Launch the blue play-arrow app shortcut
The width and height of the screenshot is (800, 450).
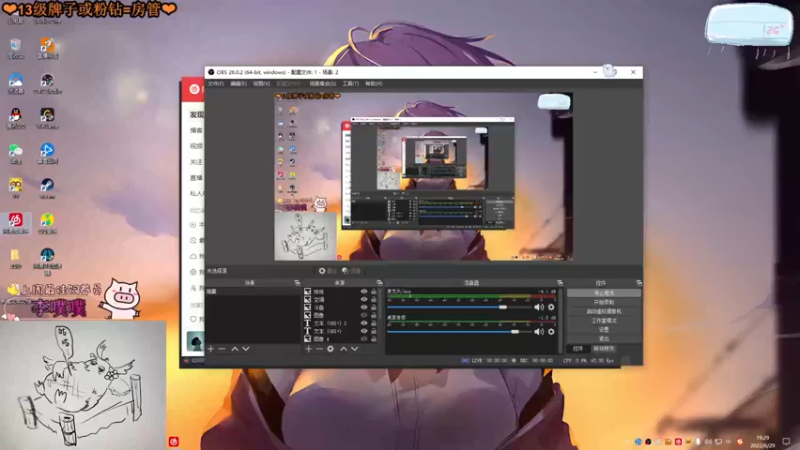[47, 153]
